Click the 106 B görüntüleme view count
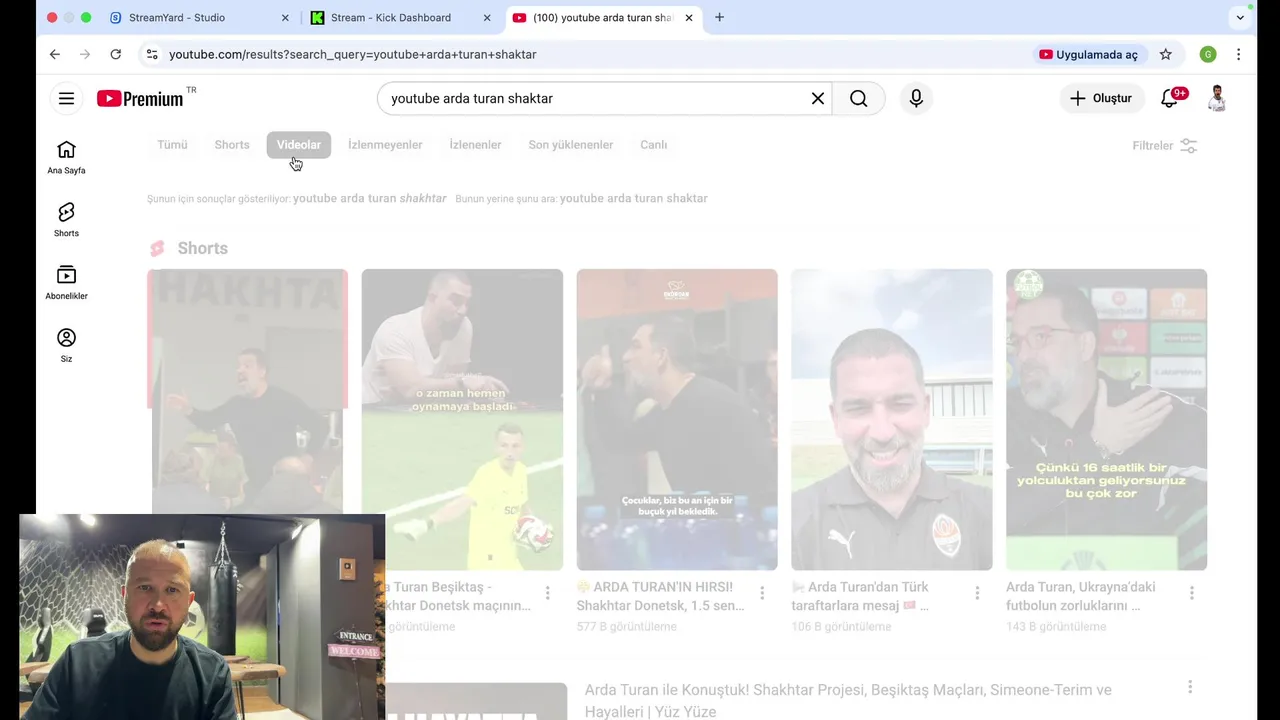 841,627
